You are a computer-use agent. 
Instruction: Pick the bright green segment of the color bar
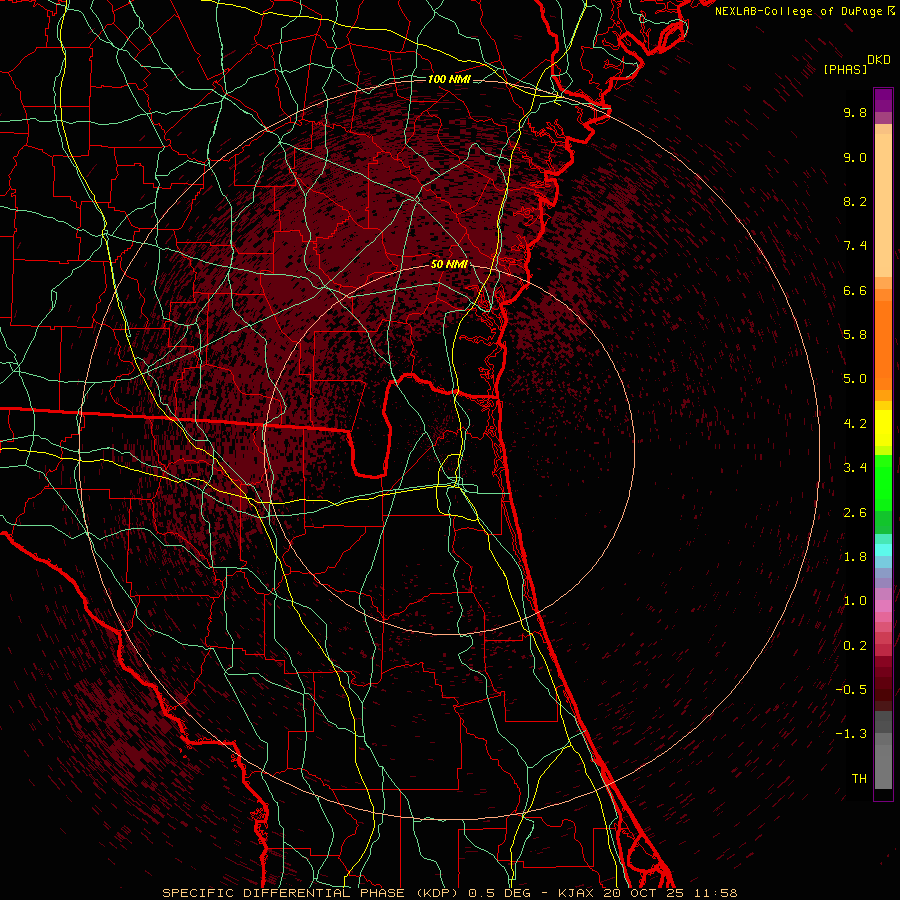[883, 482]
